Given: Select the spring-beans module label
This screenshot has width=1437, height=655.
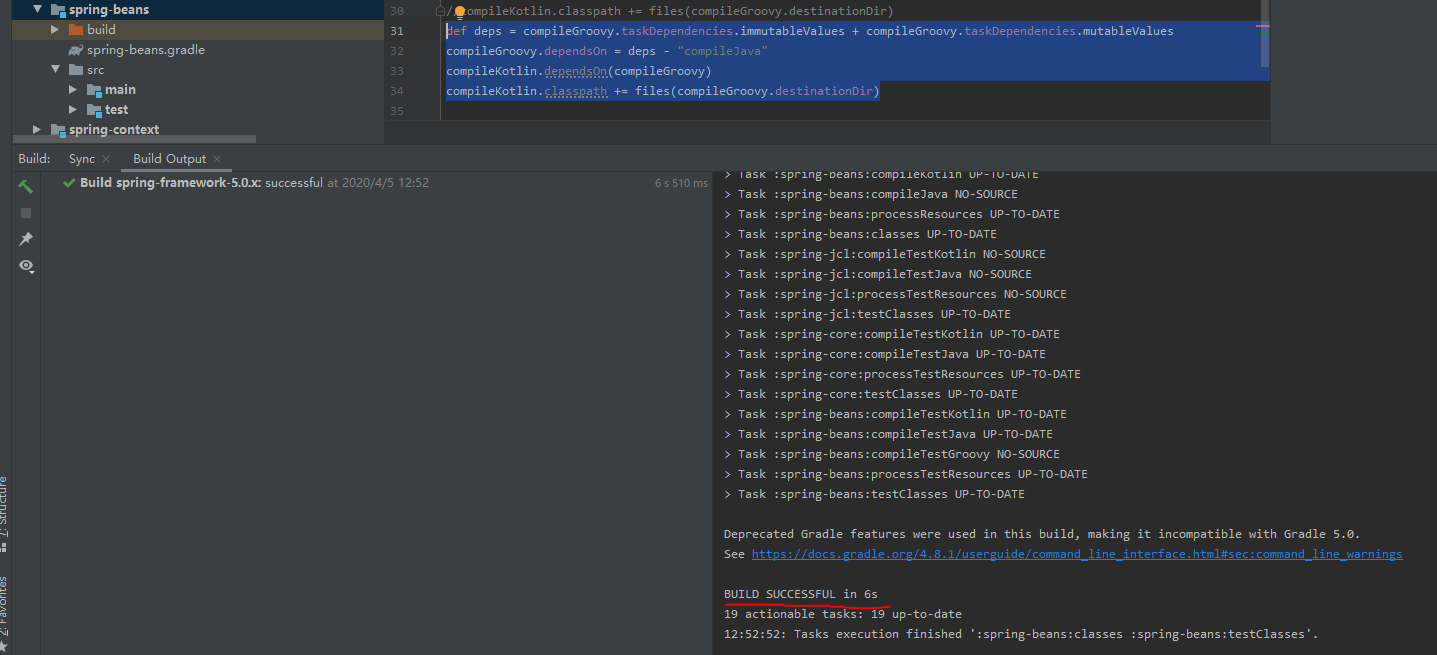Looking at the screenshot, I should pyautogui.click(x=109, y=10).
